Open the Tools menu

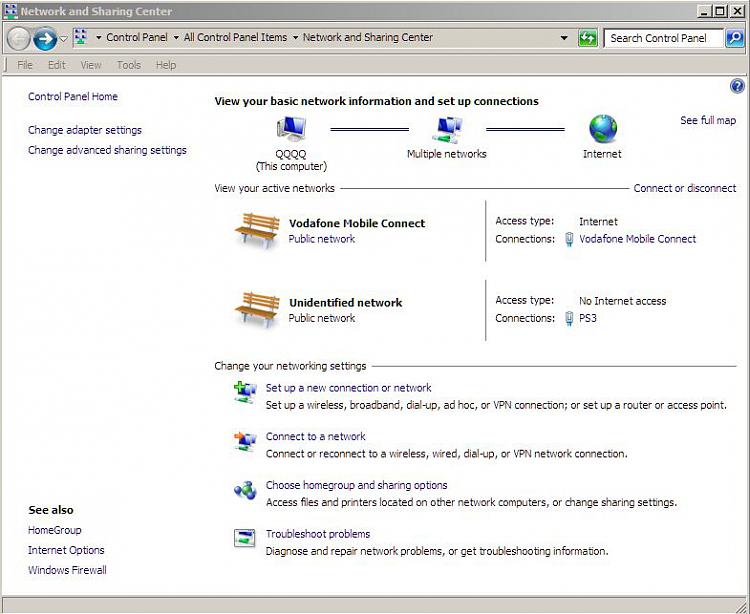click(x=129, y=65)
